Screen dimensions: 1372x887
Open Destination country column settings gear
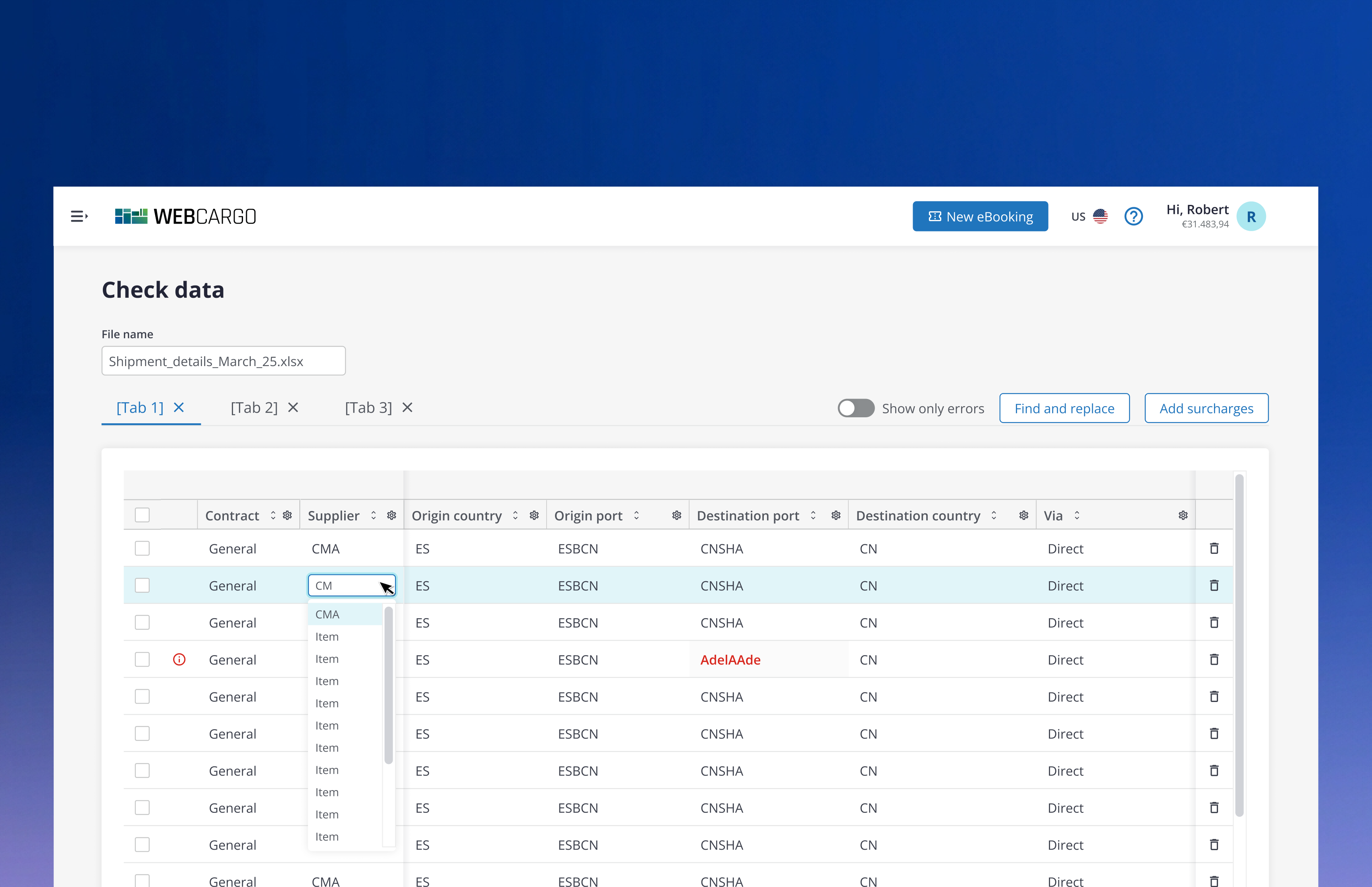tap(1024, 515)
